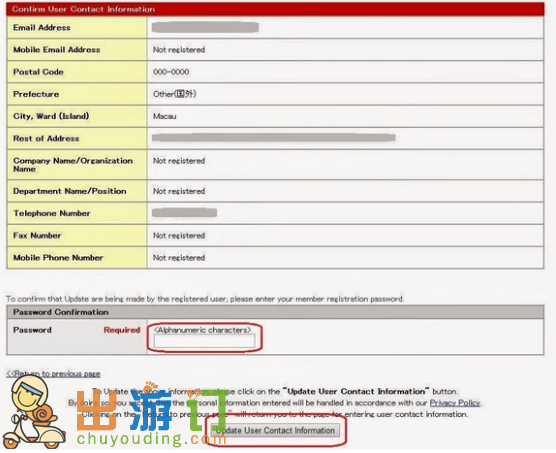Click the City value Macau

pyautogui.click(x=165, y=116)
